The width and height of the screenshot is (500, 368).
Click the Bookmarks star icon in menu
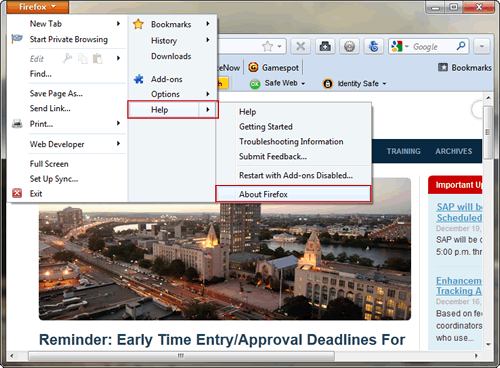(138, 24)
